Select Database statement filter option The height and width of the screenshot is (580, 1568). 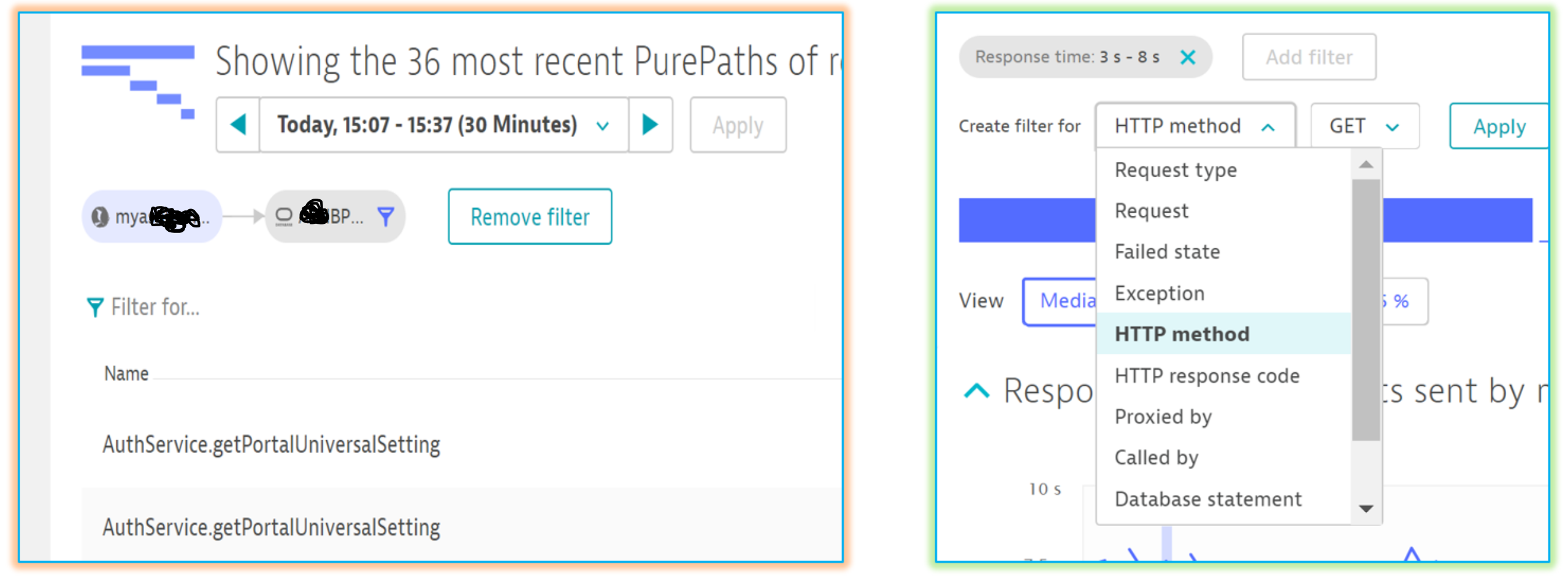click(1207, 498)
